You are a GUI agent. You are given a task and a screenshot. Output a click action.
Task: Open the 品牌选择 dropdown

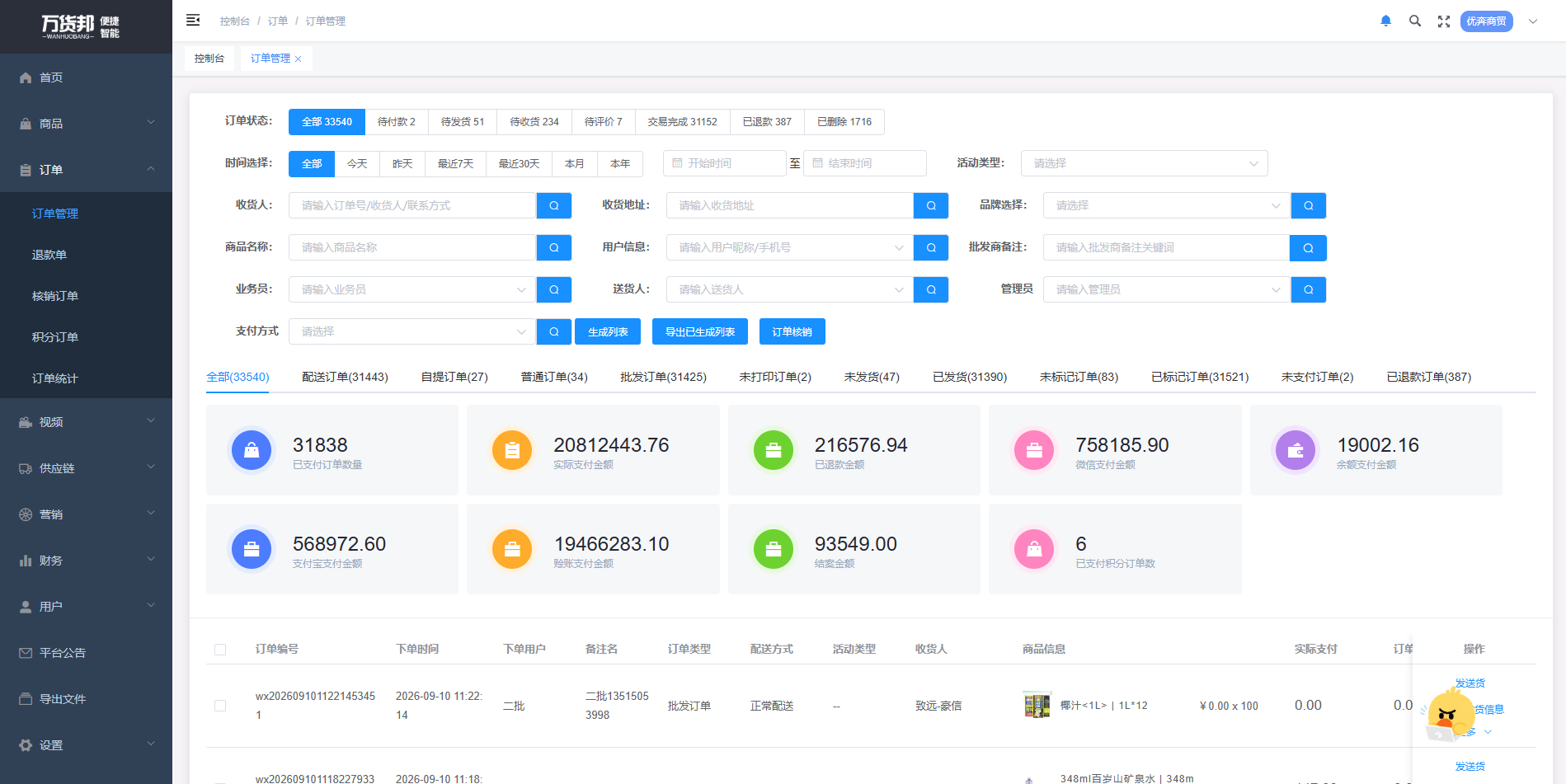coord(1167,205)
